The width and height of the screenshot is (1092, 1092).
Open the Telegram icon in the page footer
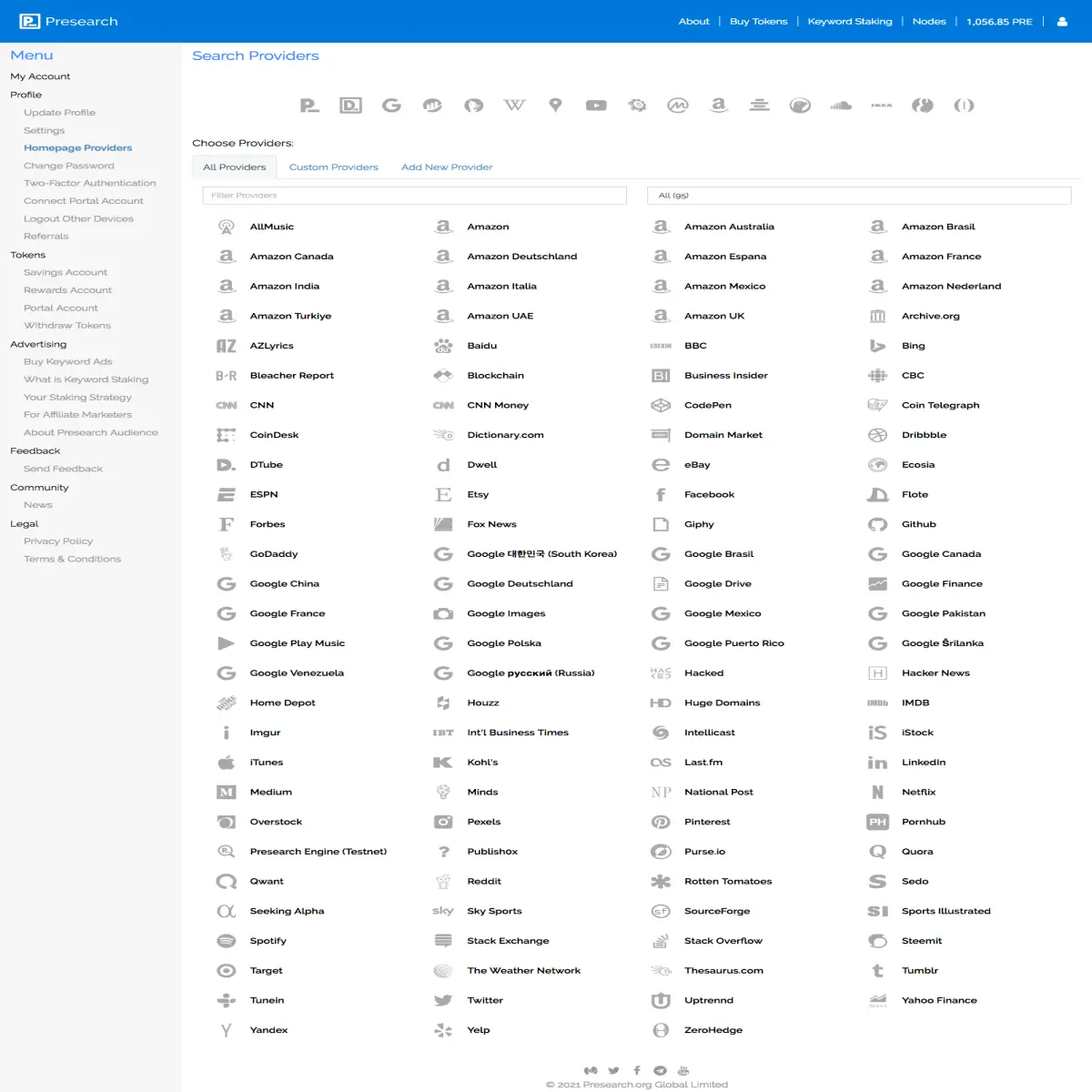660,1071
